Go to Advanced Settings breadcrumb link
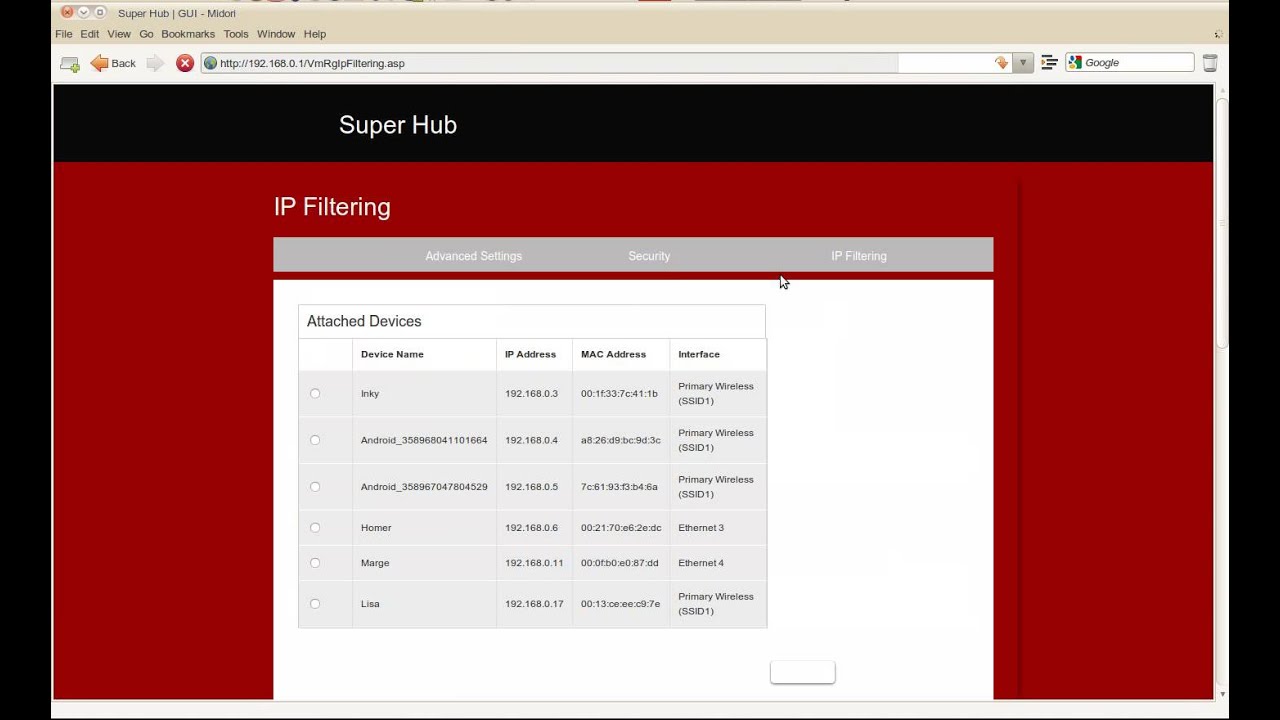 473,256
